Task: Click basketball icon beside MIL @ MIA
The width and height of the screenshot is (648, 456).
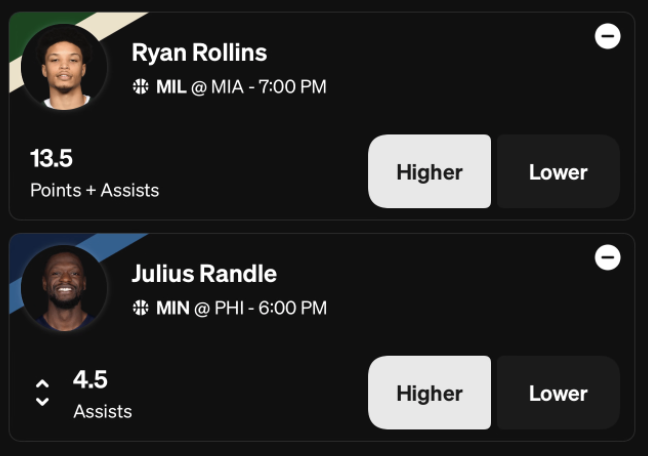Action: pos(141,87)
